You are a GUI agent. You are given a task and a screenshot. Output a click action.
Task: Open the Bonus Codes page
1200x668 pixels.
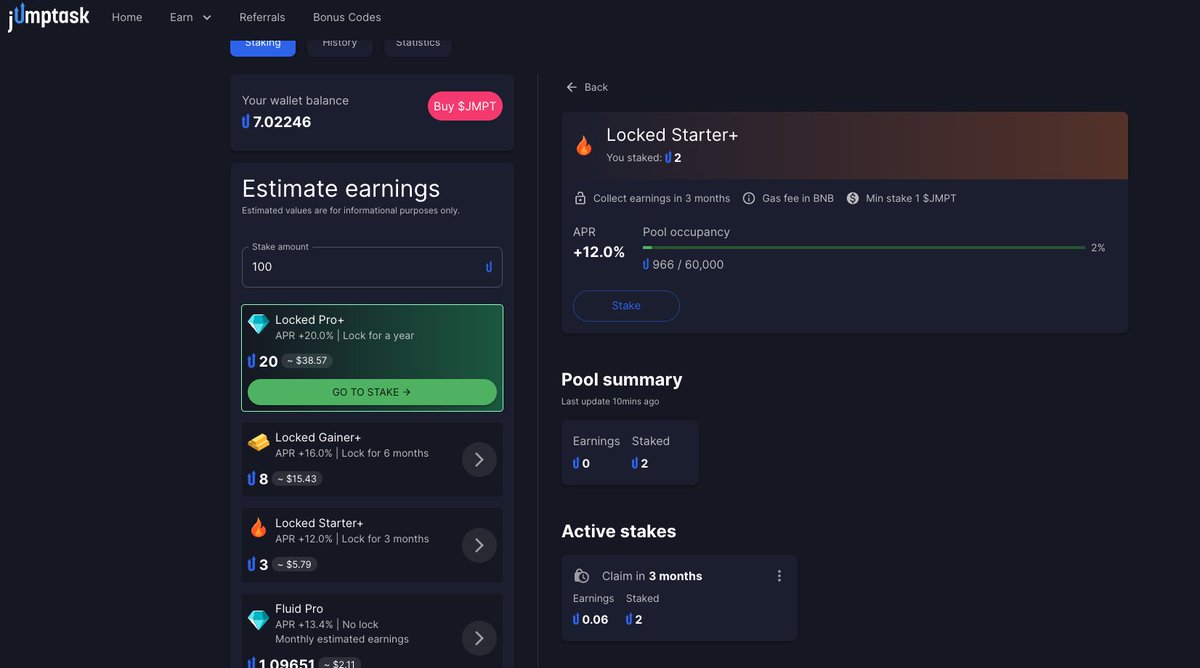click(x=347, y=17)
